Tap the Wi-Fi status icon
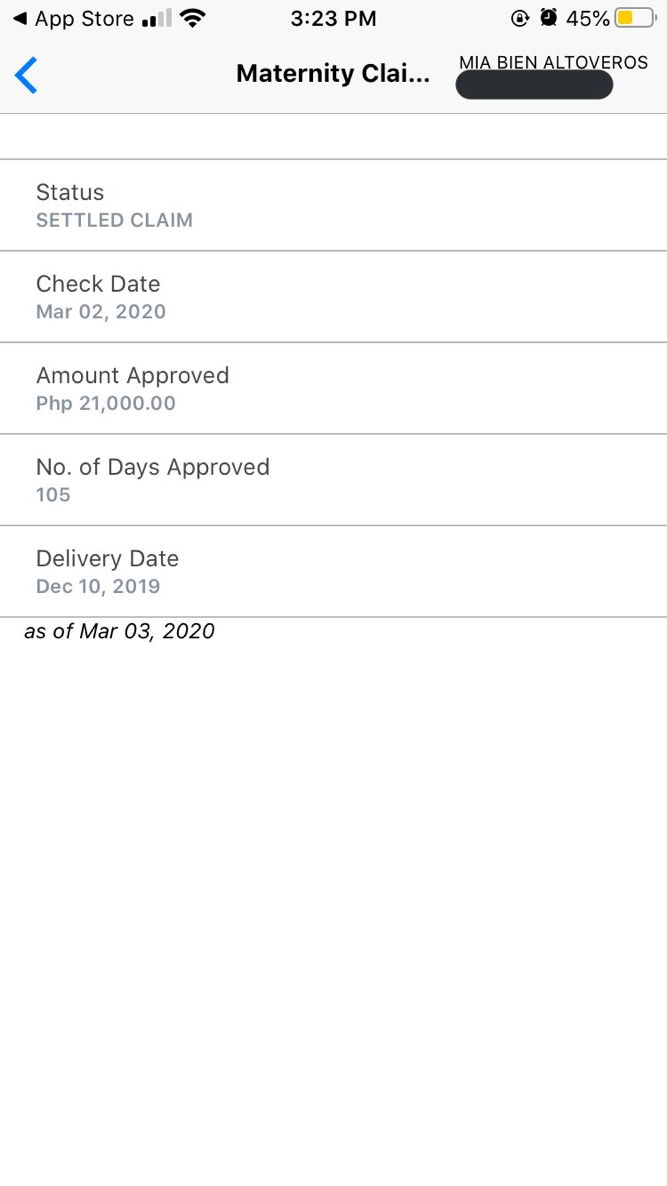667x1186 pixels. [x=193, y=18]
